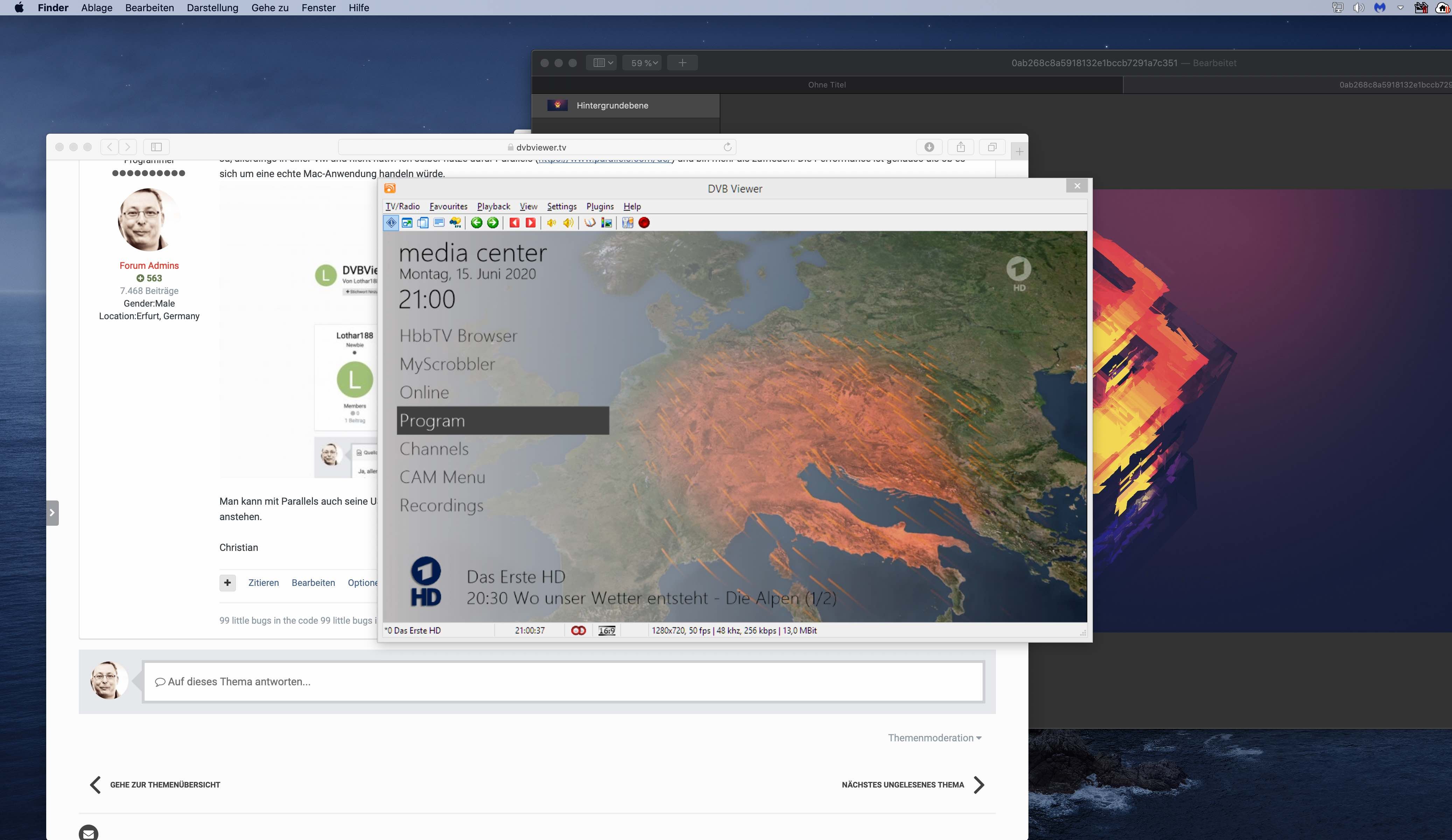Screen dimensions: 1452x840
Task: Open the Finder Ablage menu
Action: click(97, 7)
